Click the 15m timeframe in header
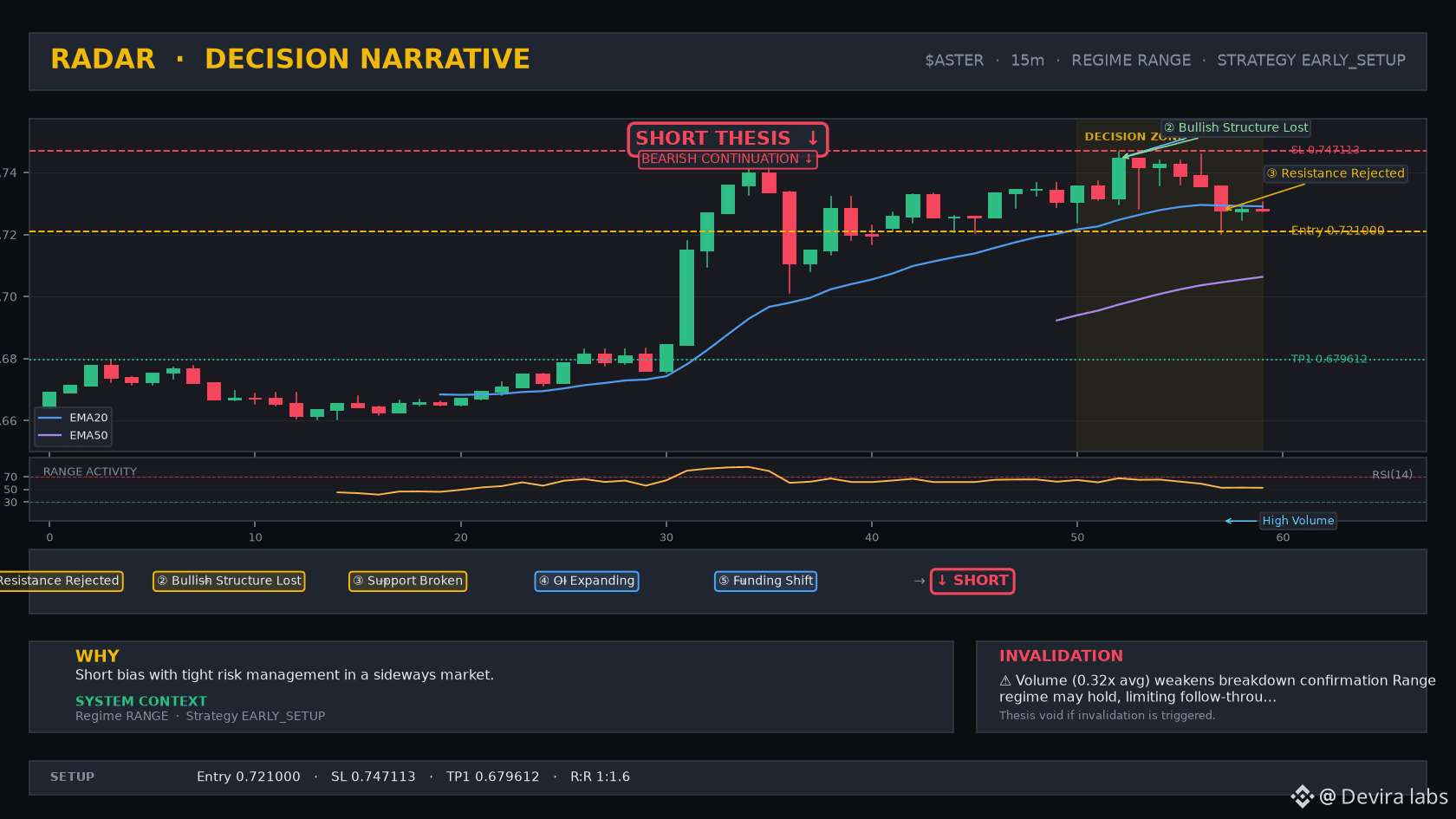Image resolution: width=1456 pixels, height=819 pixels. (1027, 61)
